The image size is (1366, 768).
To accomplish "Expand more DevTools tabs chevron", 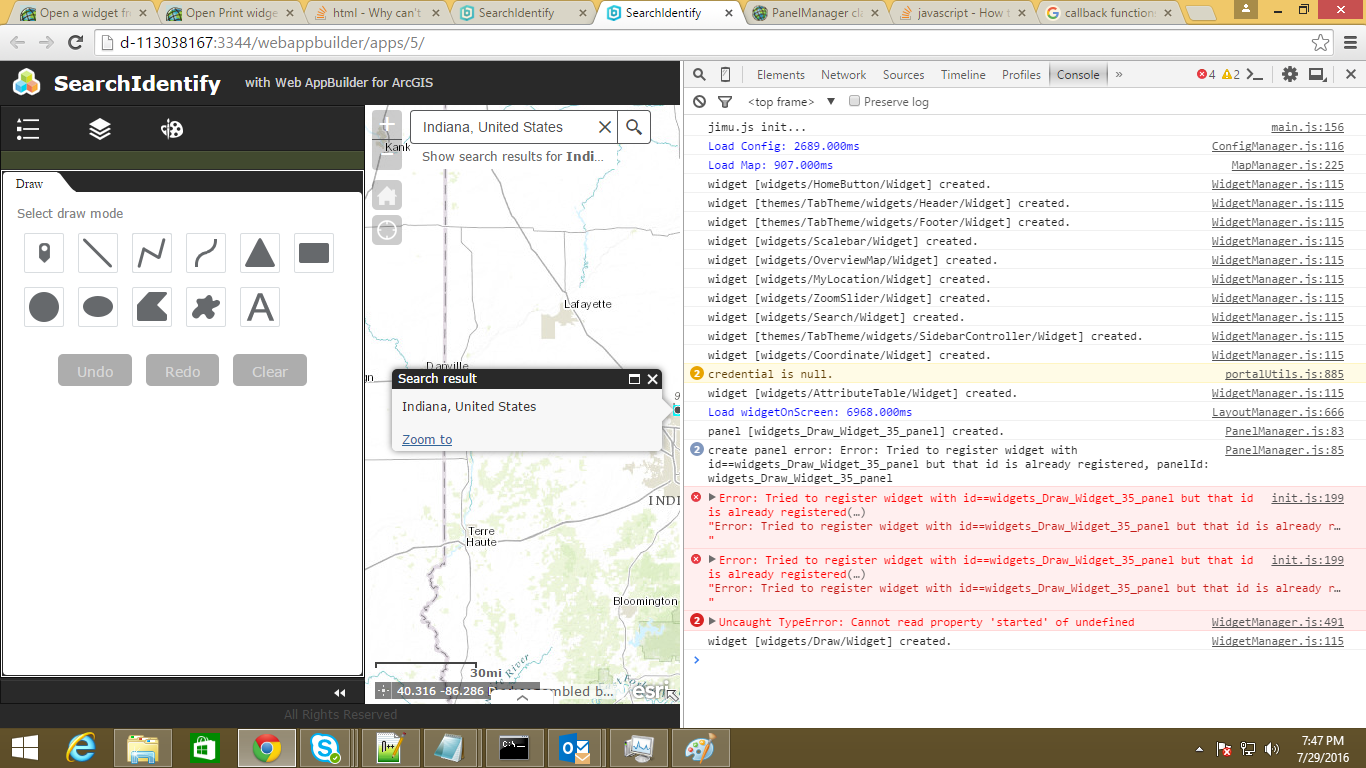I will pos(1119,75).
